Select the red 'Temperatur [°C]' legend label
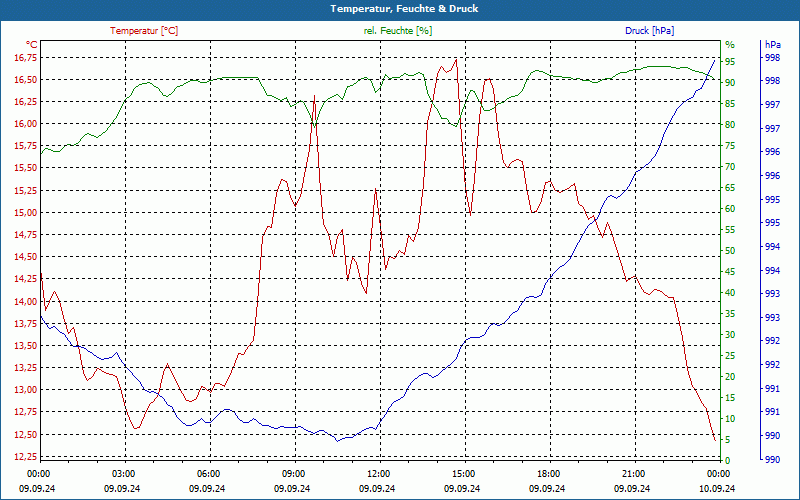 144,31
